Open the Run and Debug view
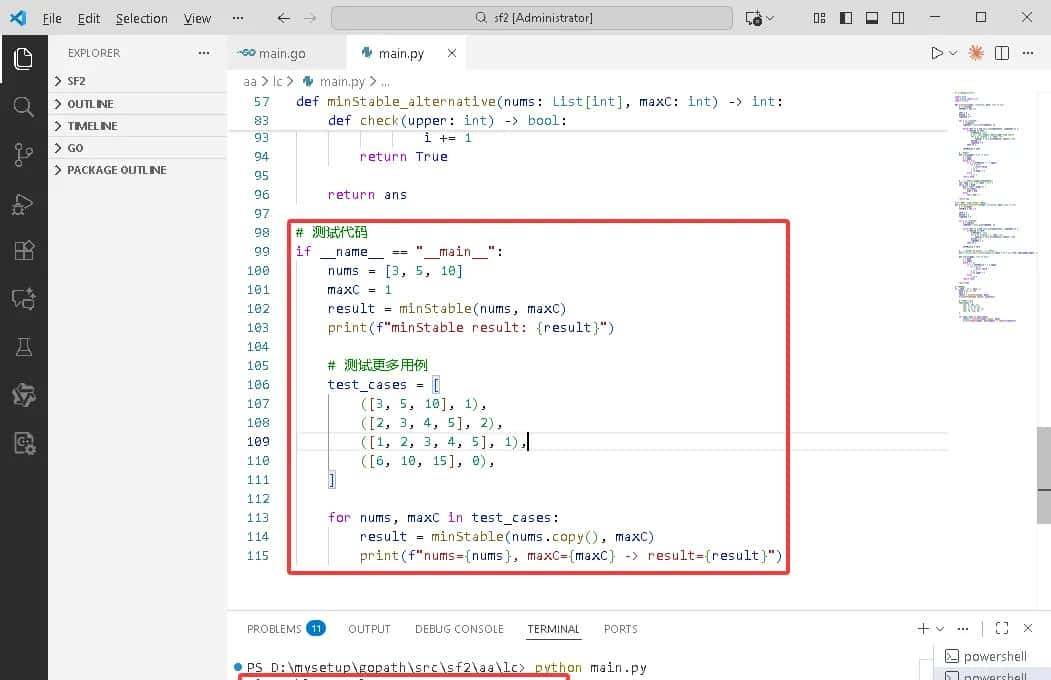The height and width of the screenshot is (680, 1051). [x=23, y=203]
